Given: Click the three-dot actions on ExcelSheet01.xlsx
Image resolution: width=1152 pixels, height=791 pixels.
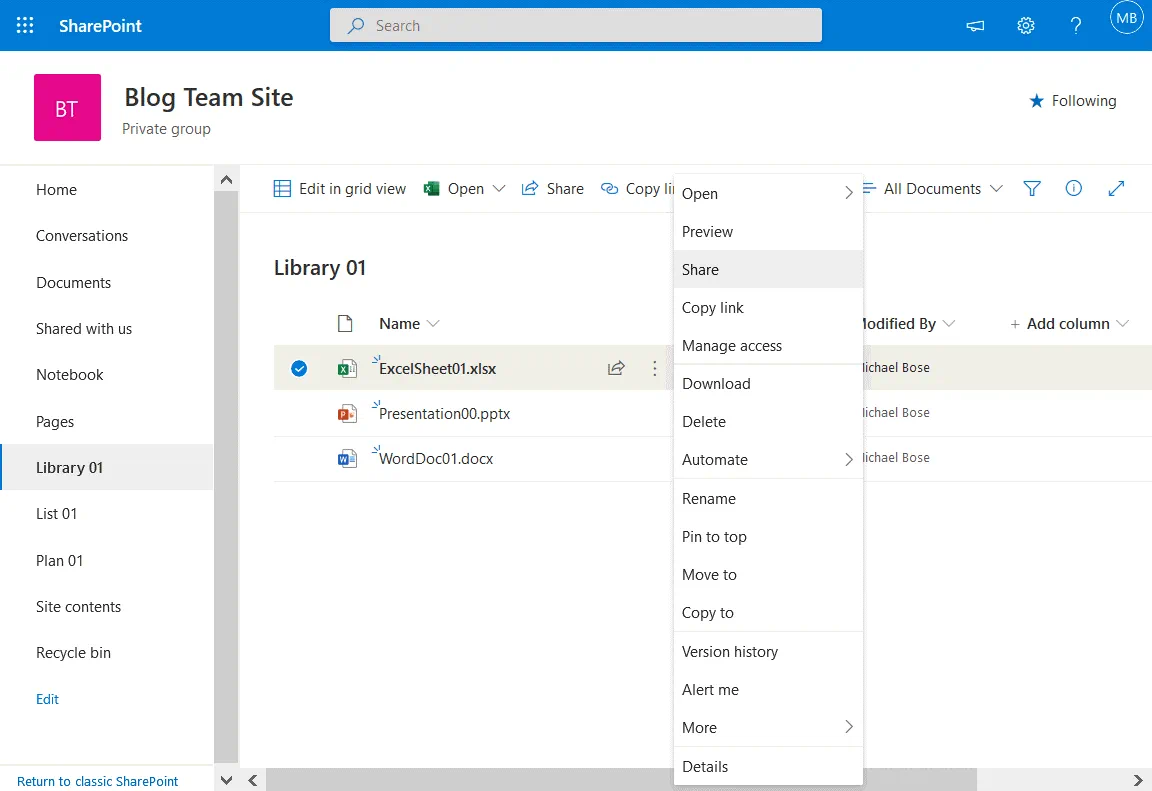Looking at the screenshot, I should click(x=655, y=368).
